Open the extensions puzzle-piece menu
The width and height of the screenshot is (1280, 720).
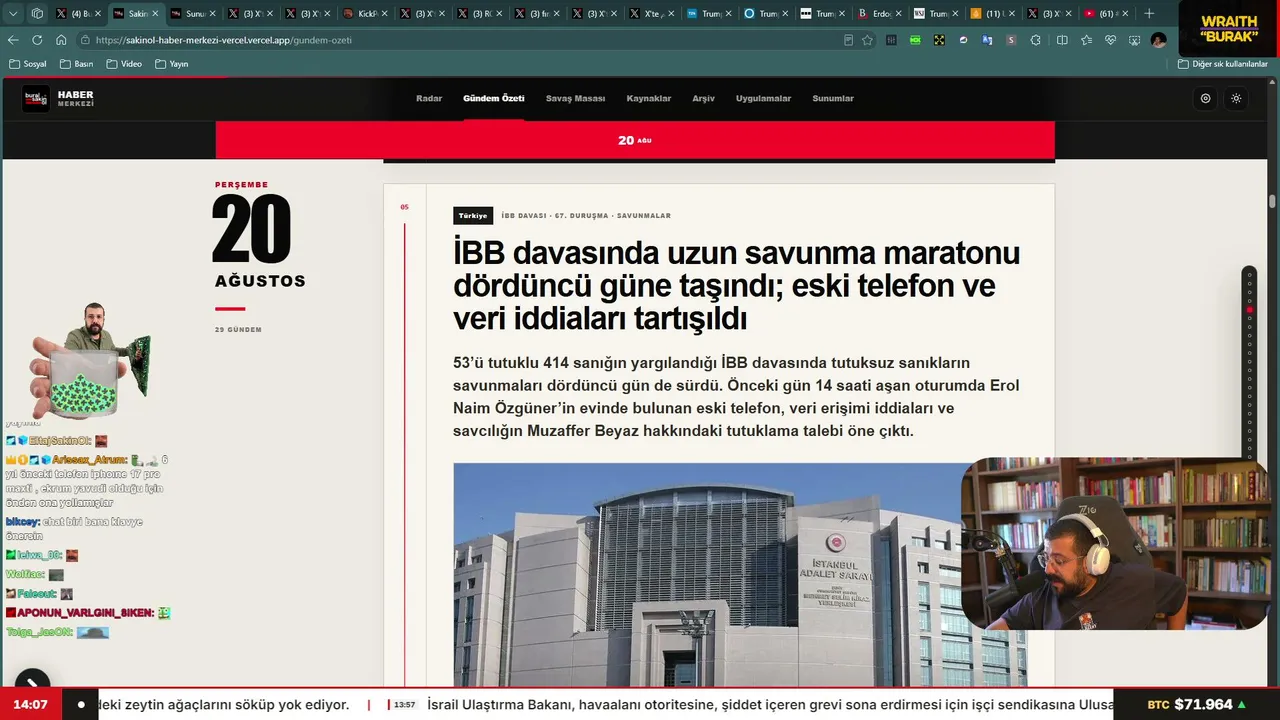coord(1036,40)
